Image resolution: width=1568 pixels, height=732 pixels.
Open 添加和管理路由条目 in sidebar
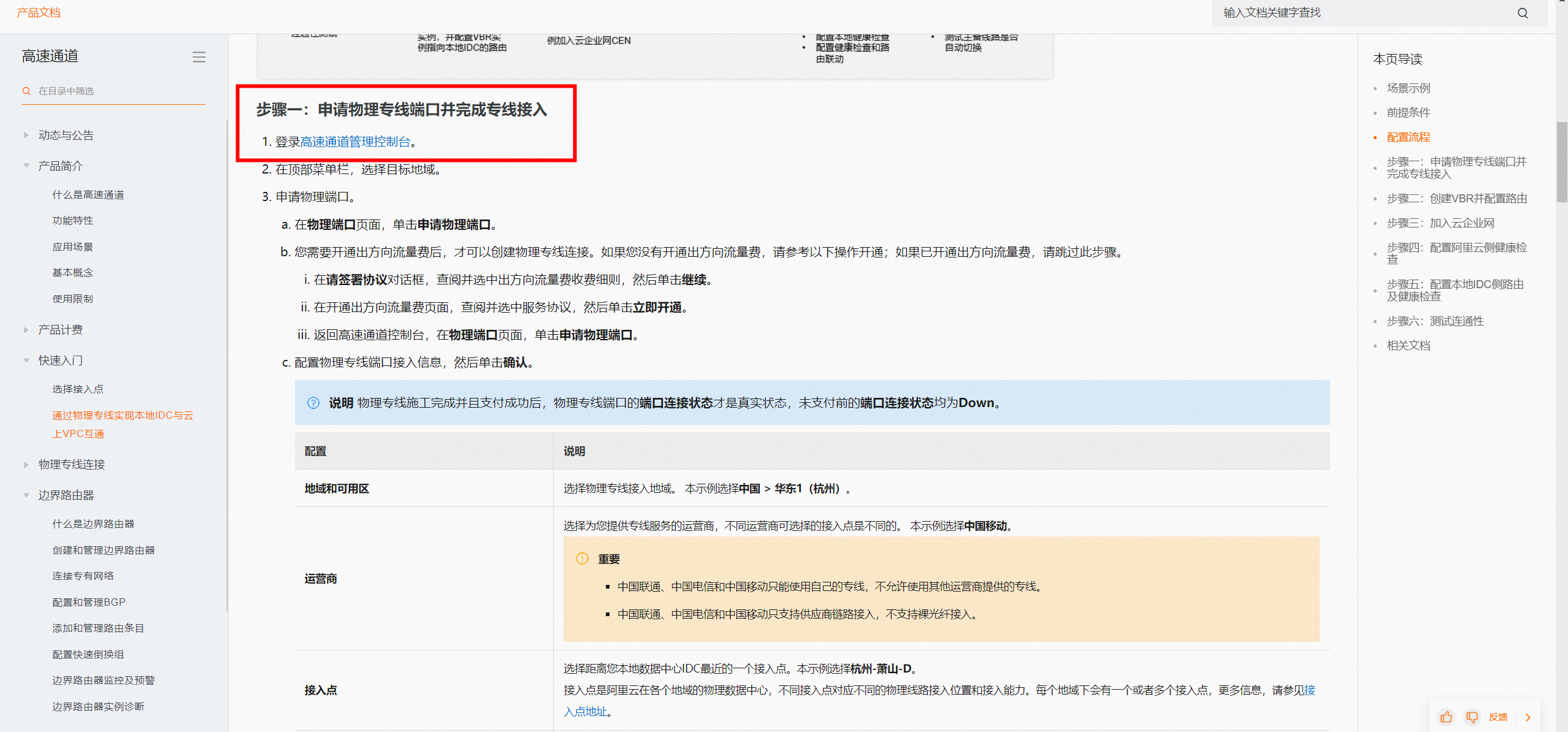(x=98, y=628)
